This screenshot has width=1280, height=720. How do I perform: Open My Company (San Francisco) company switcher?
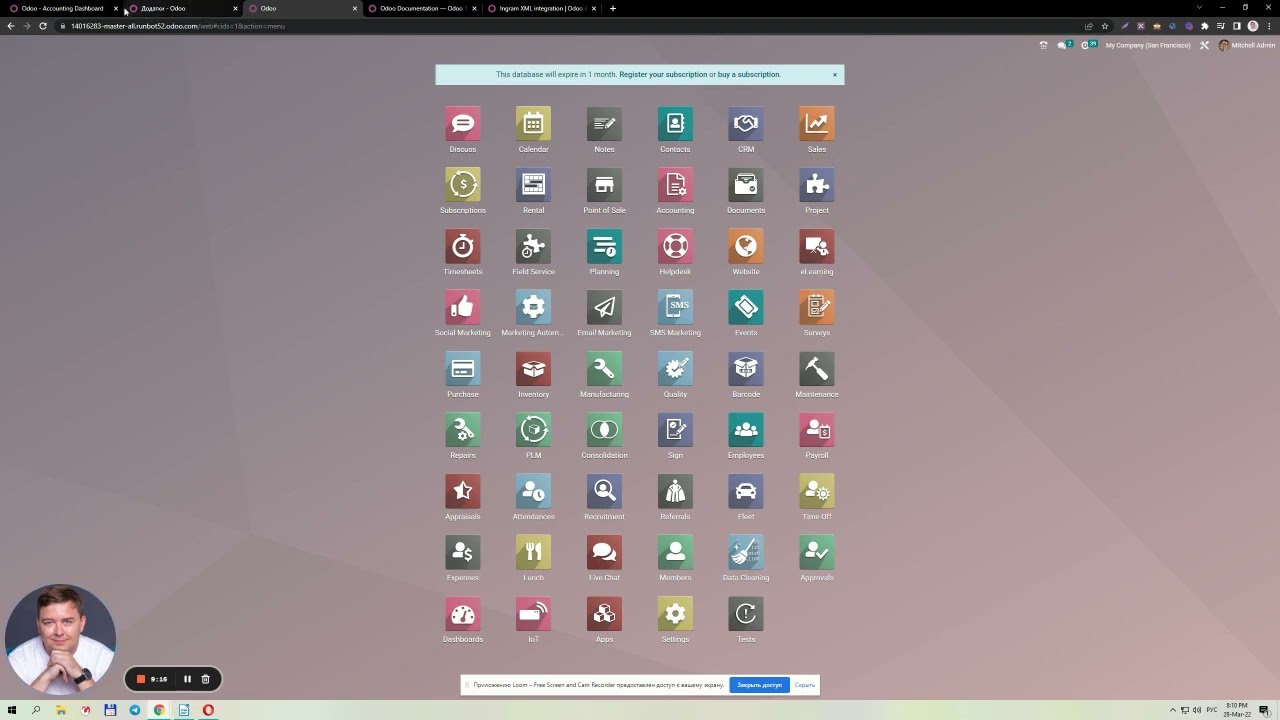[x=1148, y=45]
